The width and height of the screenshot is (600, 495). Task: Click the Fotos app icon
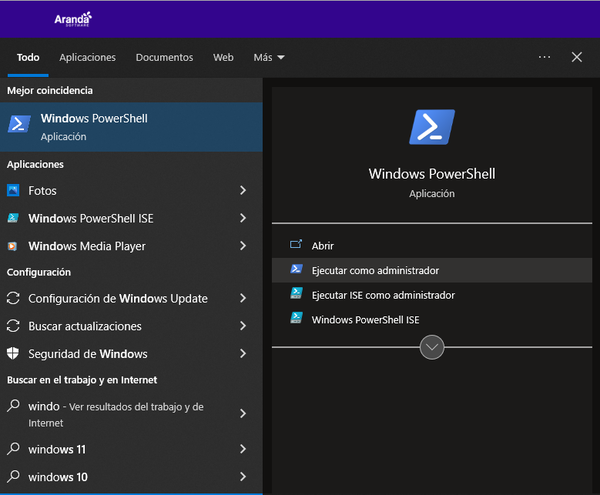coord(13,190)
